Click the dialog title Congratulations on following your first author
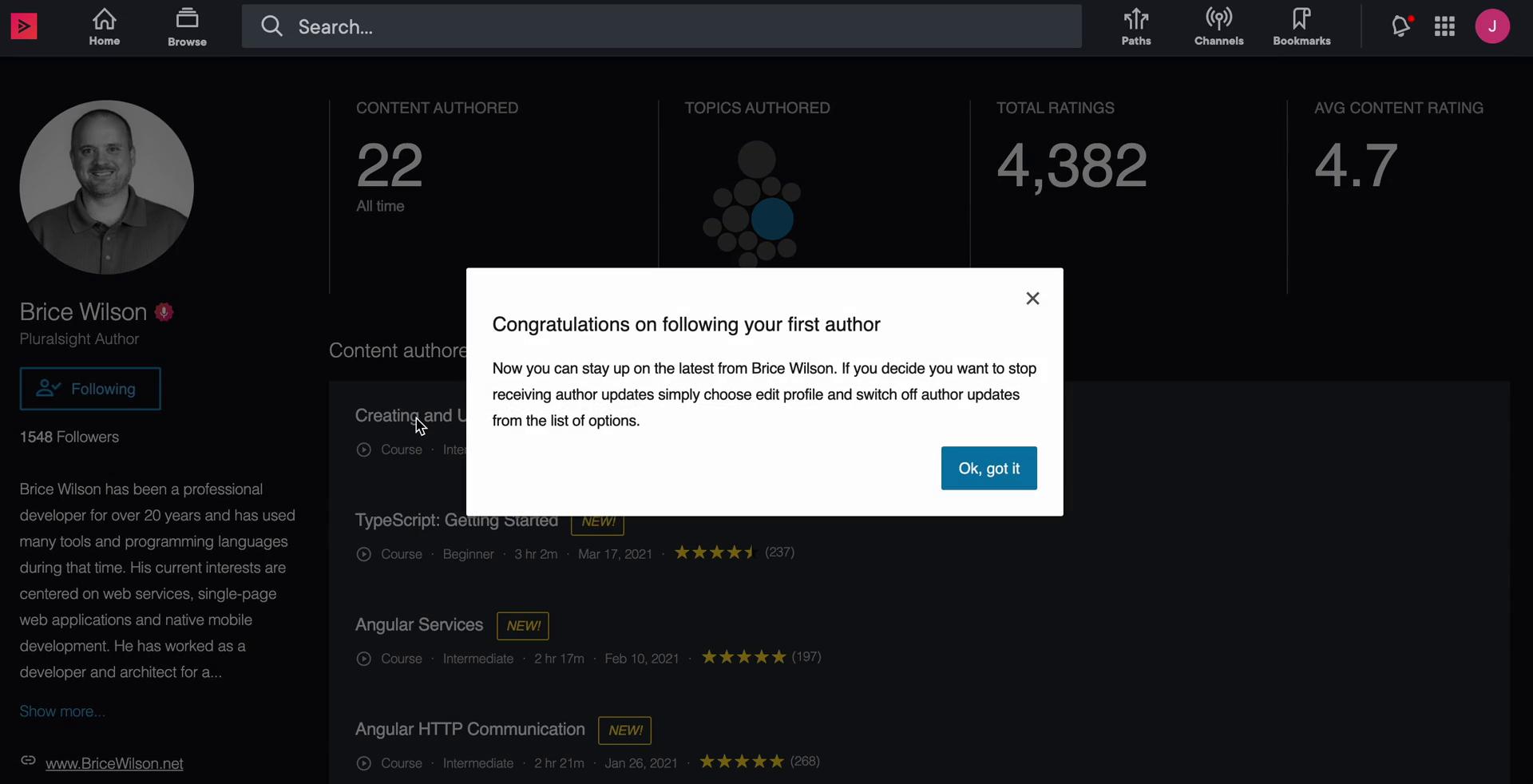The width and height of the screenshot is (1533, 784). tap(686, 325)
